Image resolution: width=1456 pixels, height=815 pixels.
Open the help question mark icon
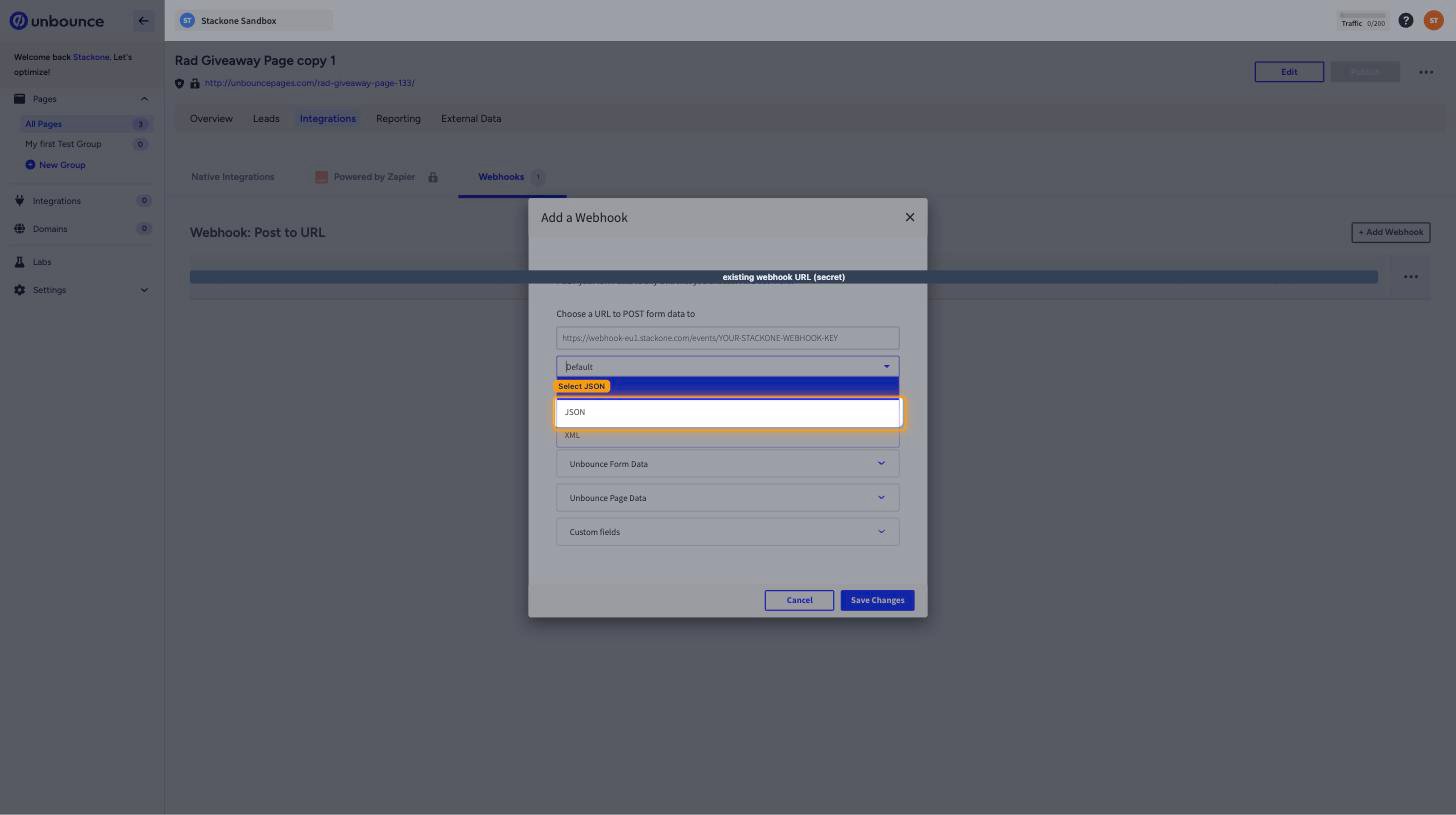(x=1406, y=20)
